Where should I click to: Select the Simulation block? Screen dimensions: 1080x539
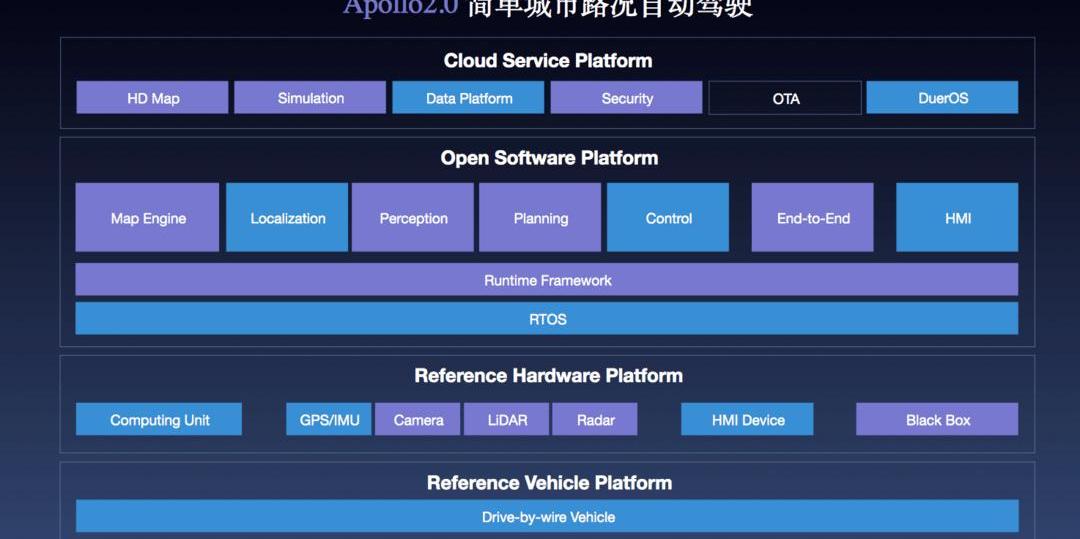click(x=310, y=98)
